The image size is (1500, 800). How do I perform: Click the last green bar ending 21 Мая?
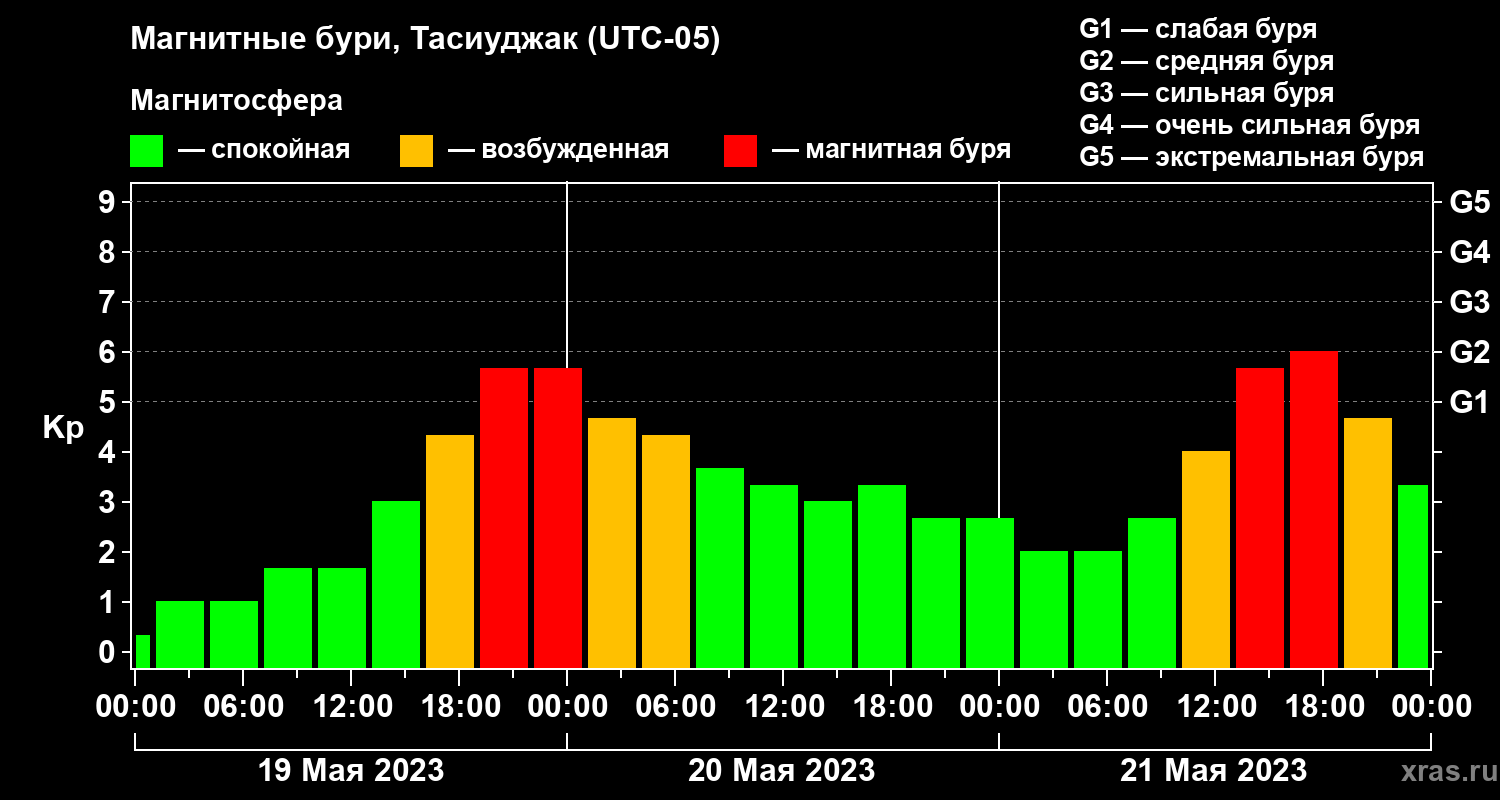tap(1413, 576)
